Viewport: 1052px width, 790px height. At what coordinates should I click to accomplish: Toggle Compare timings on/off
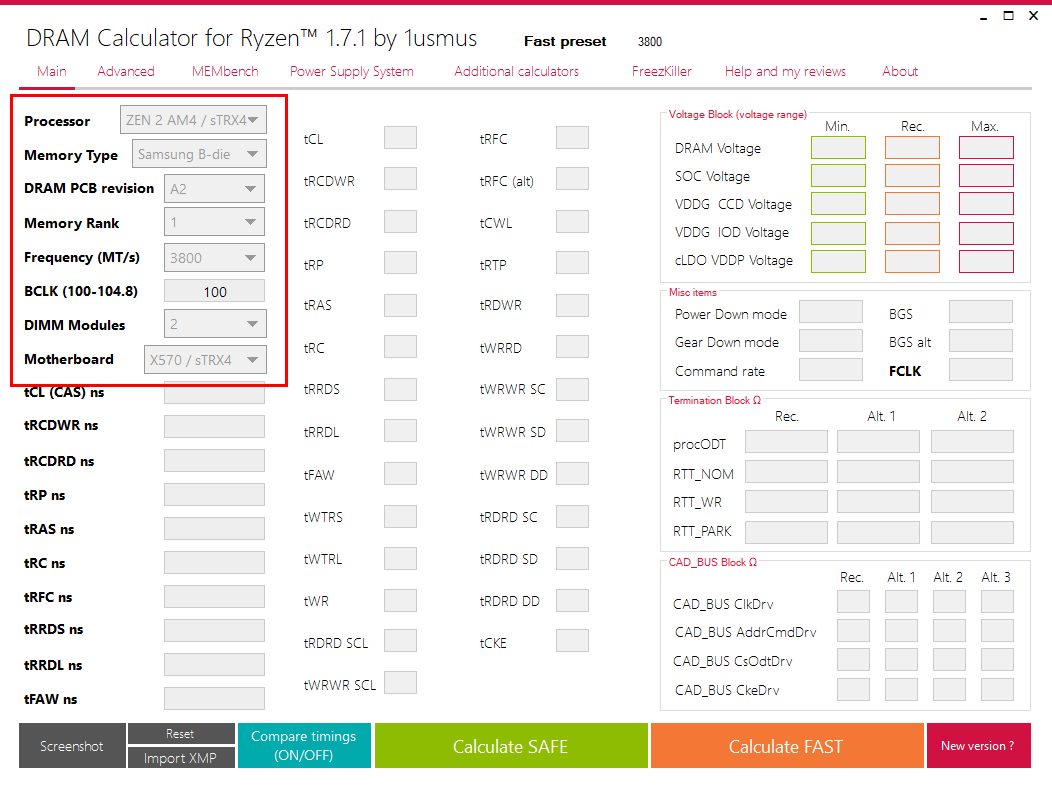[x=304, y=746]
